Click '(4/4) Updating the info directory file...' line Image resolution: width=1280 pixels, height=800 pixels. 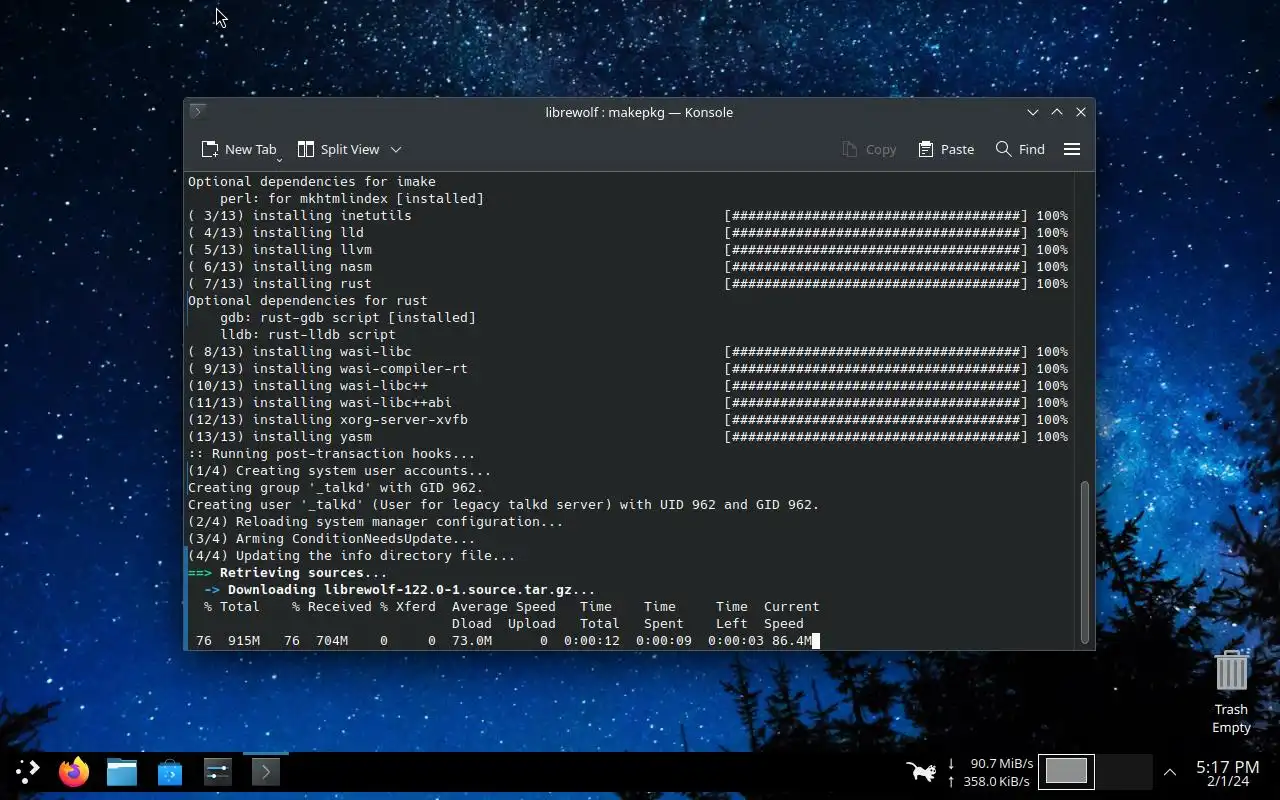point(352,556)
